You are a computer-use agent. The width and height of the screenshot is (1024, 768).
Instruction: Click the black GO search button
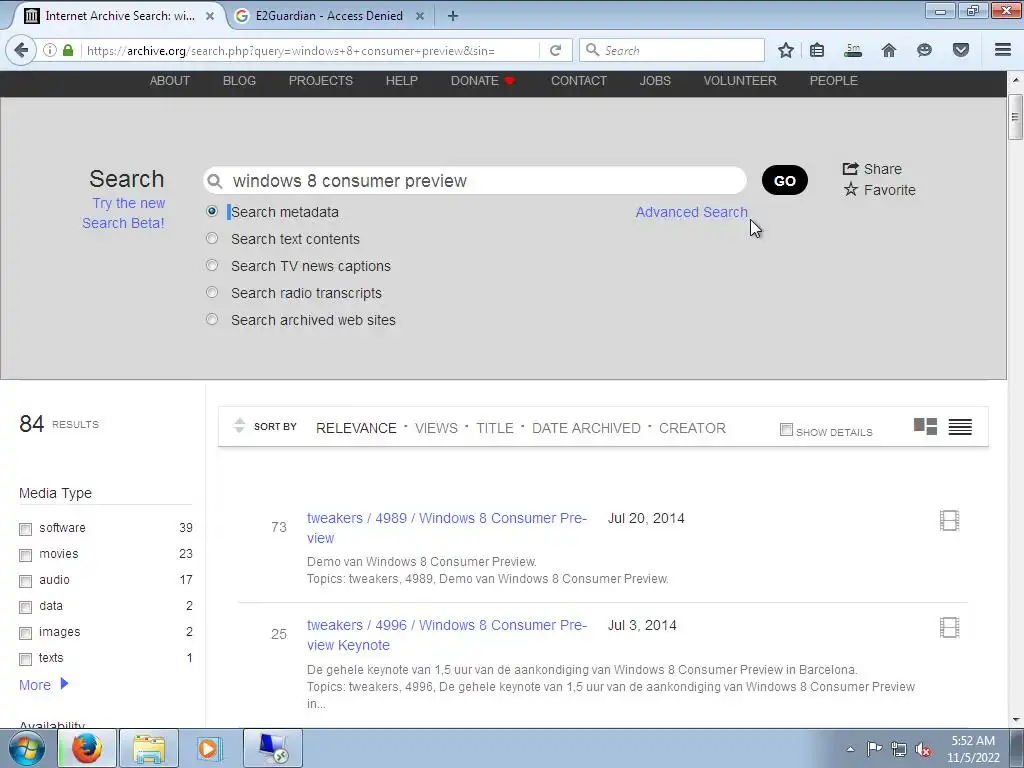click(784, 180)
